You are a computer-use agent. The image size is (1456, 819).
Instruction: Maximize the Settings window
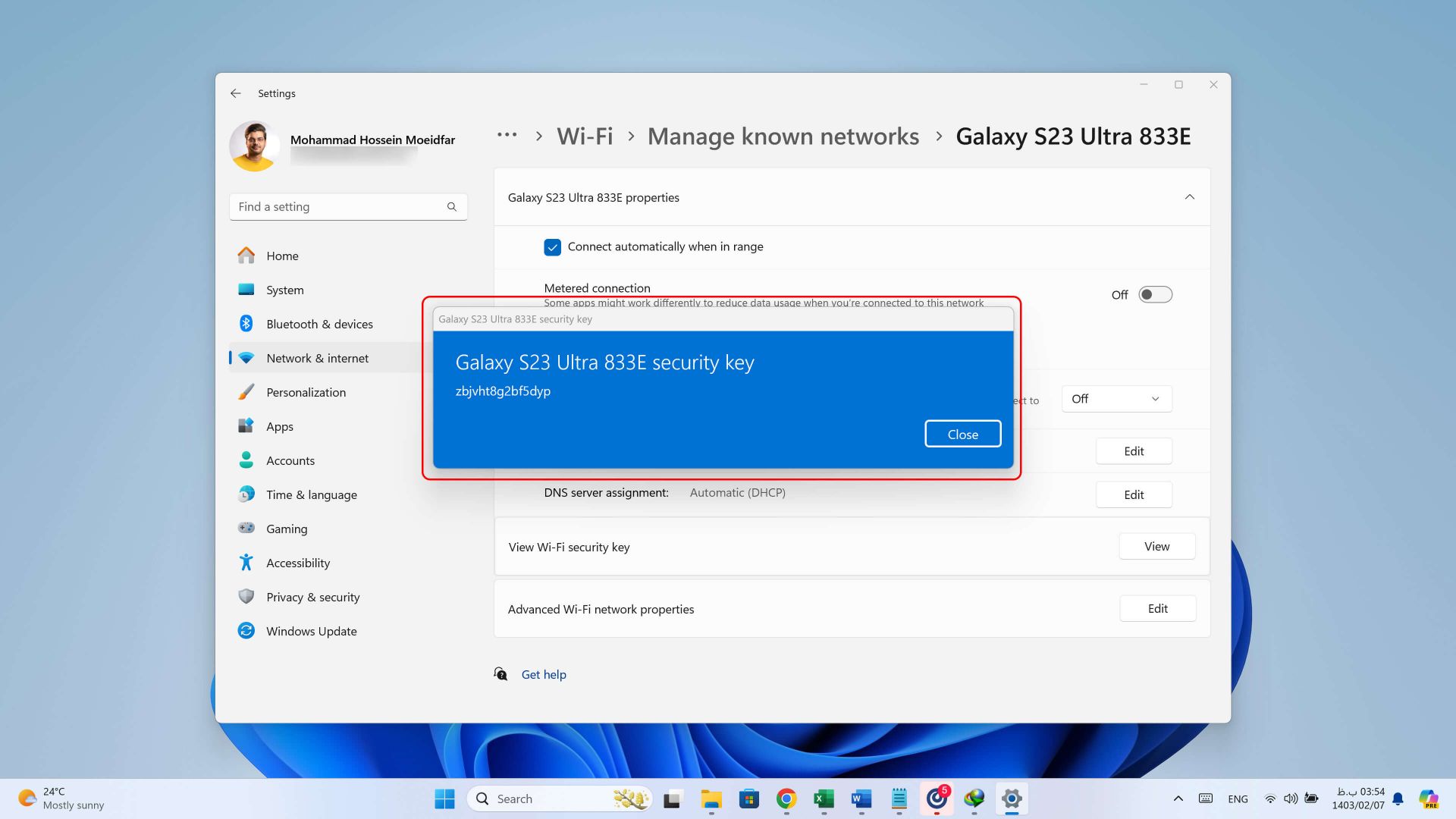click(x=1178, y=84)
